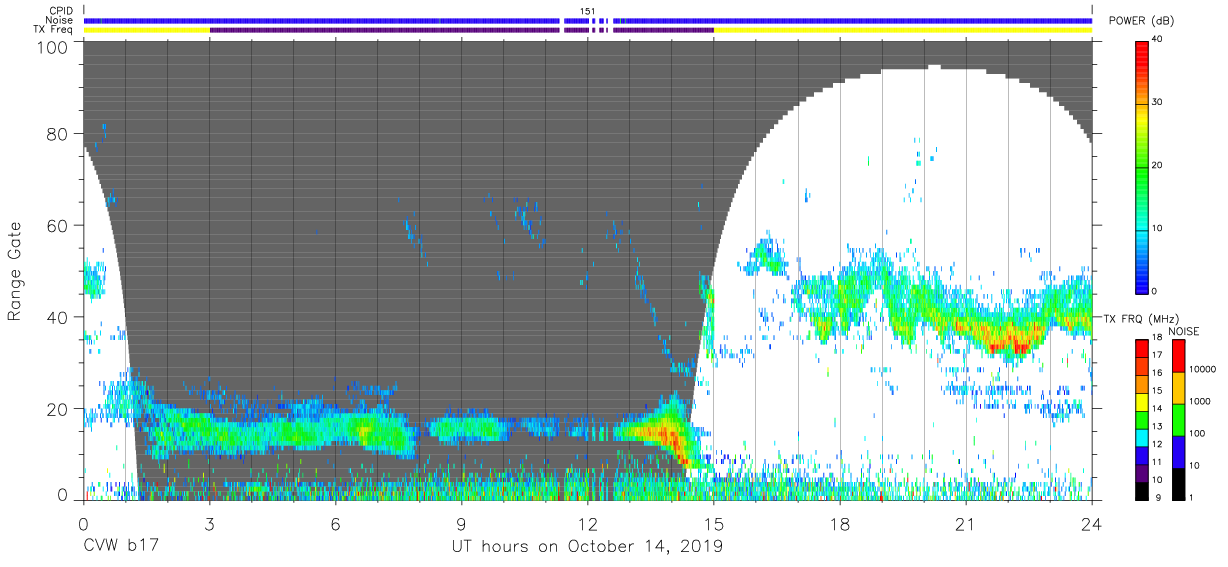This screenshot has width=1228, height=567.
Task: Click the 24 tick on UT hours axis
Action: click(1092, 523)
